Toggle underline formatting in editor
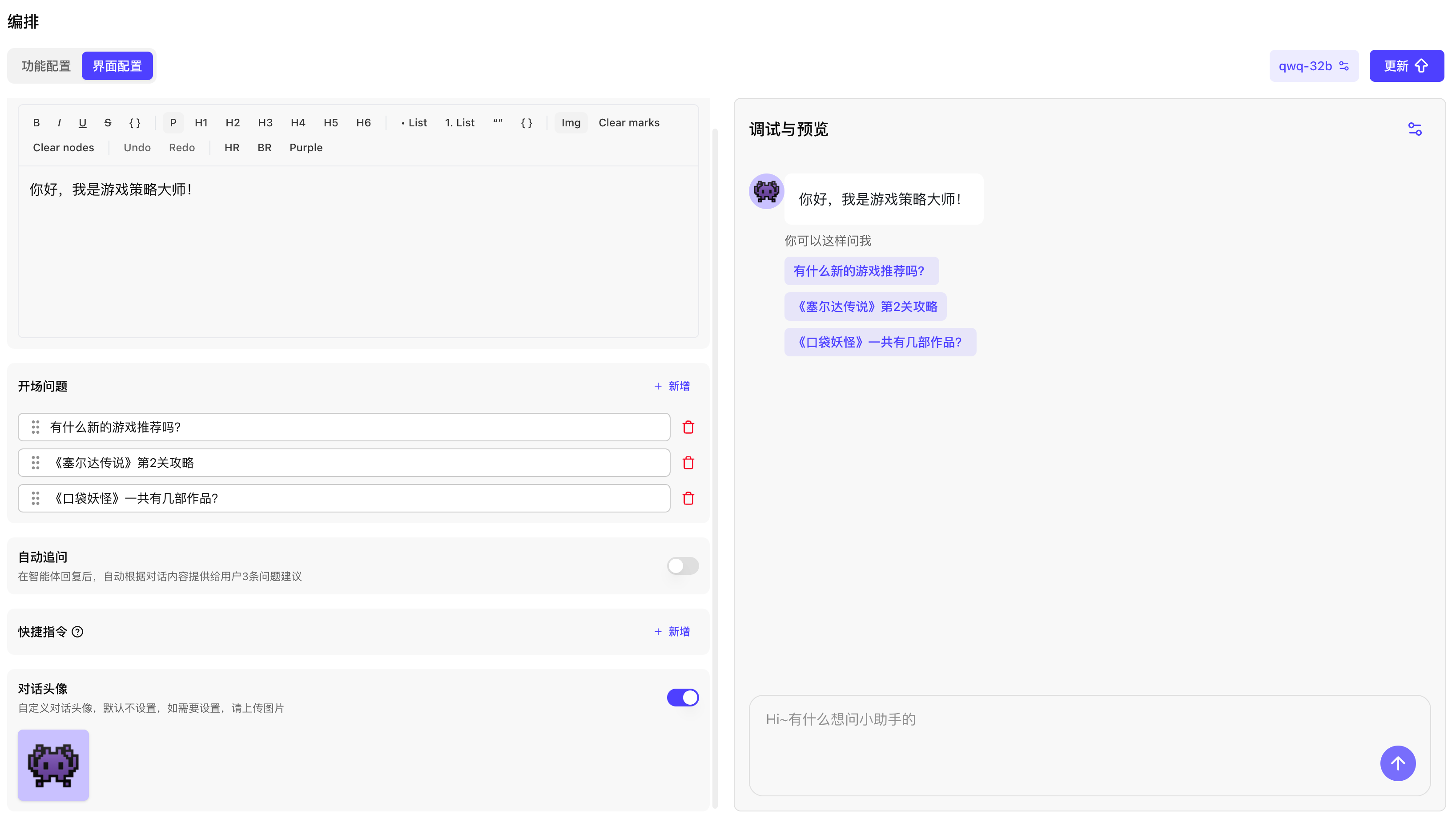1456x815 pixels. [x=83, y=123]
